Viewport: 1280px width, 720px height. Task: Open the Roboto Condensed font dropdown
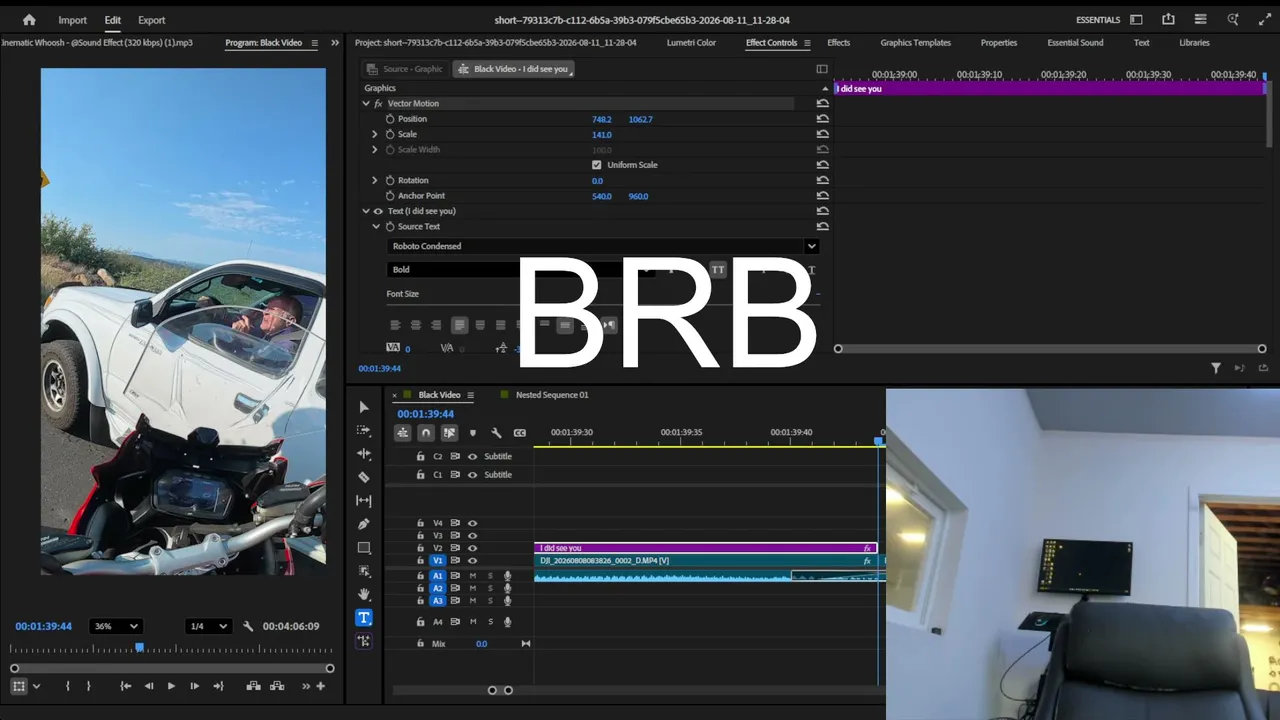tap(603, 246)
